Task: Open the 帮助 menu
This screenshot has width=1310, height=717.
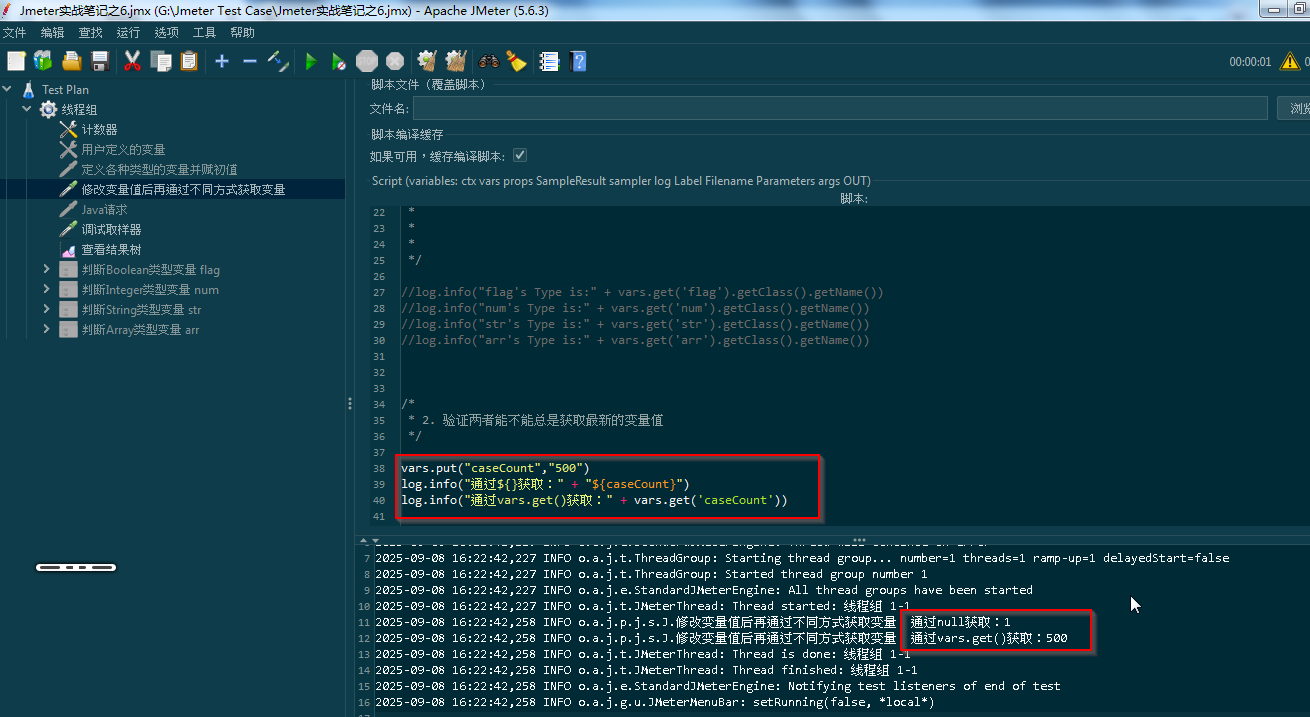Action: coord(242,33)
